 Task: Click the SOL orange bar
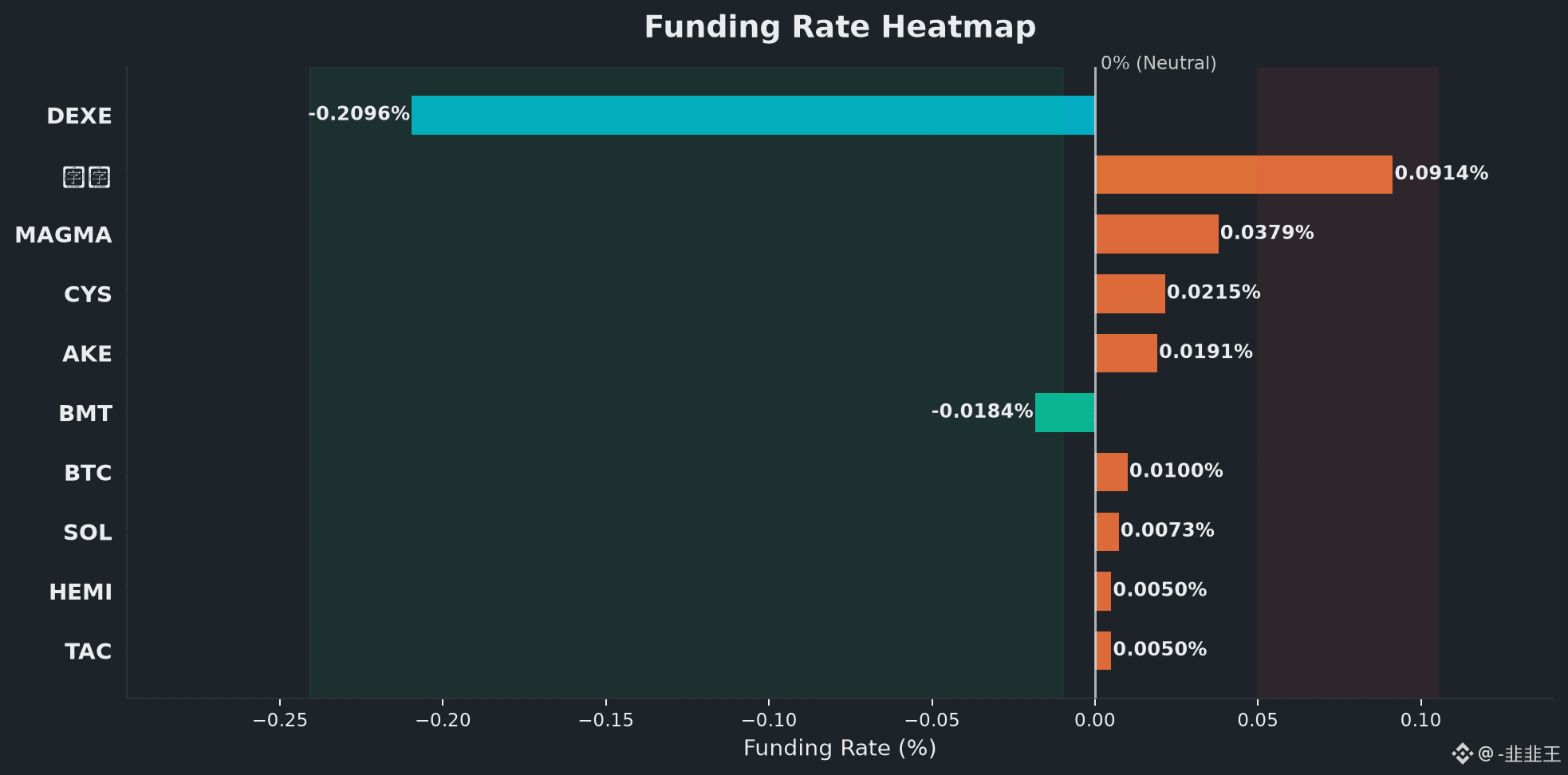[1107, 532]
